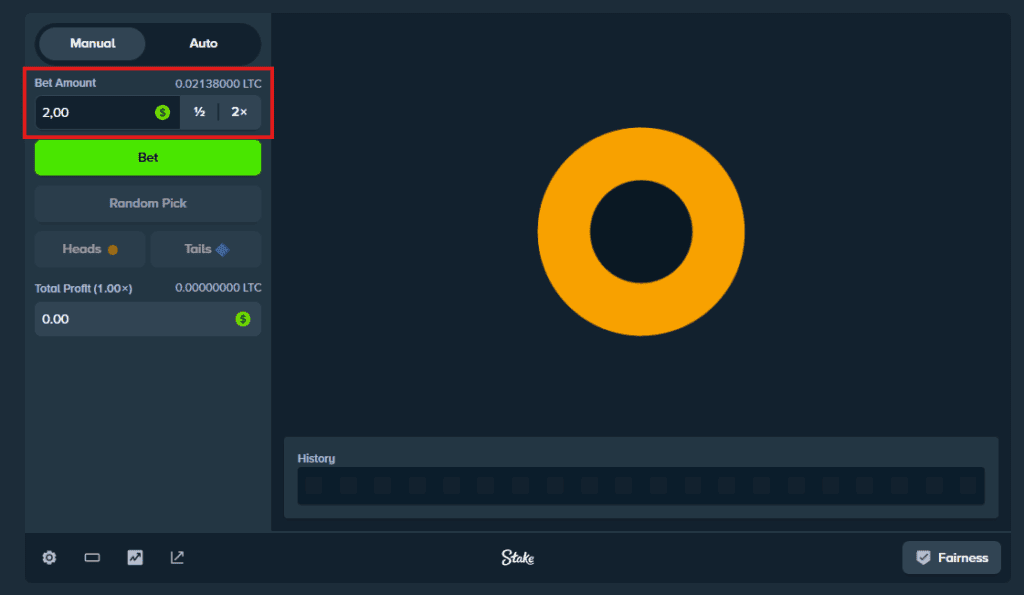Select Heads
Image resolution: width=1024 pixels, height=595 pixels.
pos(90,249)
